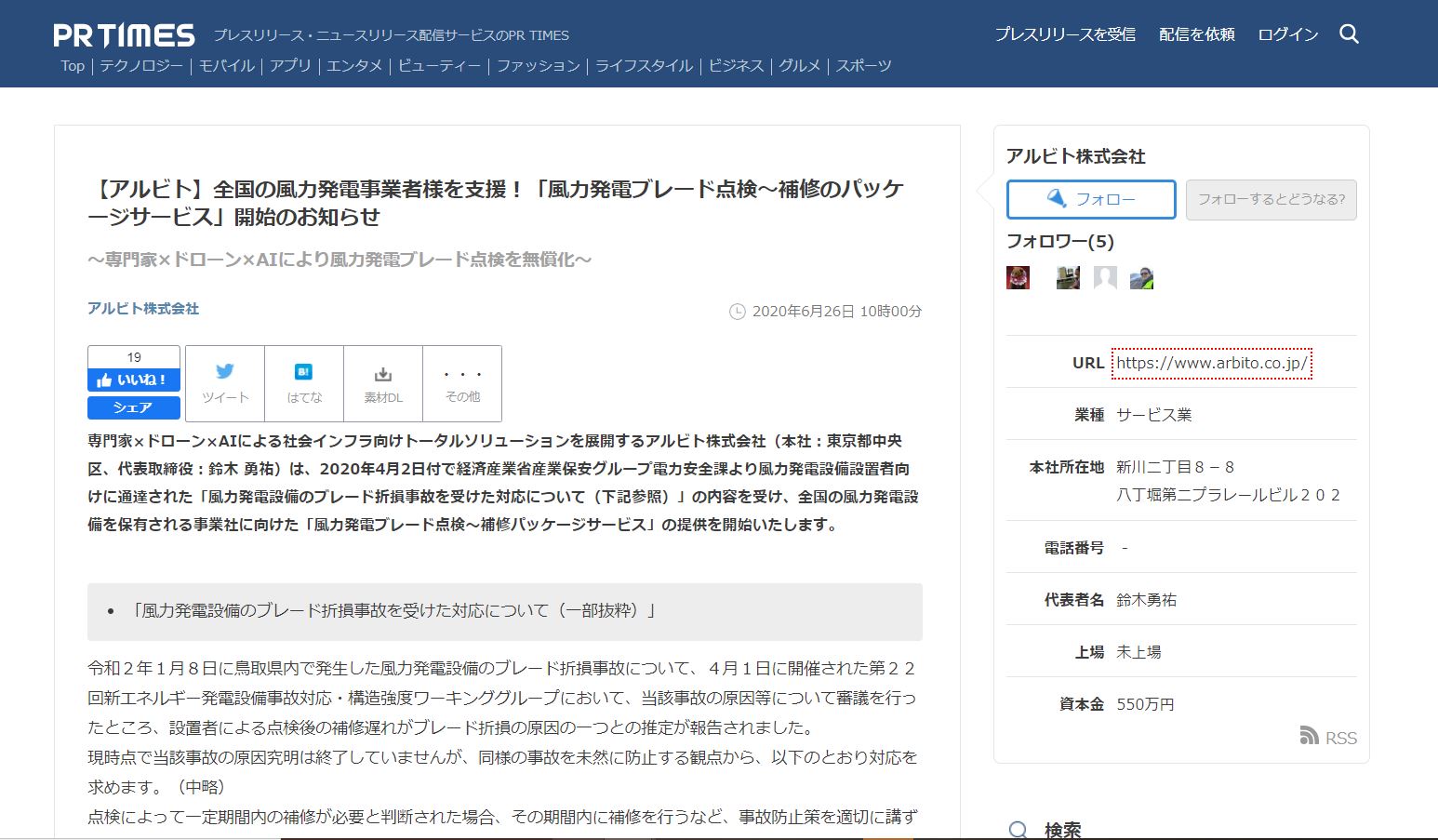Open スポーツ category
The width and height of the screenshot is (1438, 840).
863,66
